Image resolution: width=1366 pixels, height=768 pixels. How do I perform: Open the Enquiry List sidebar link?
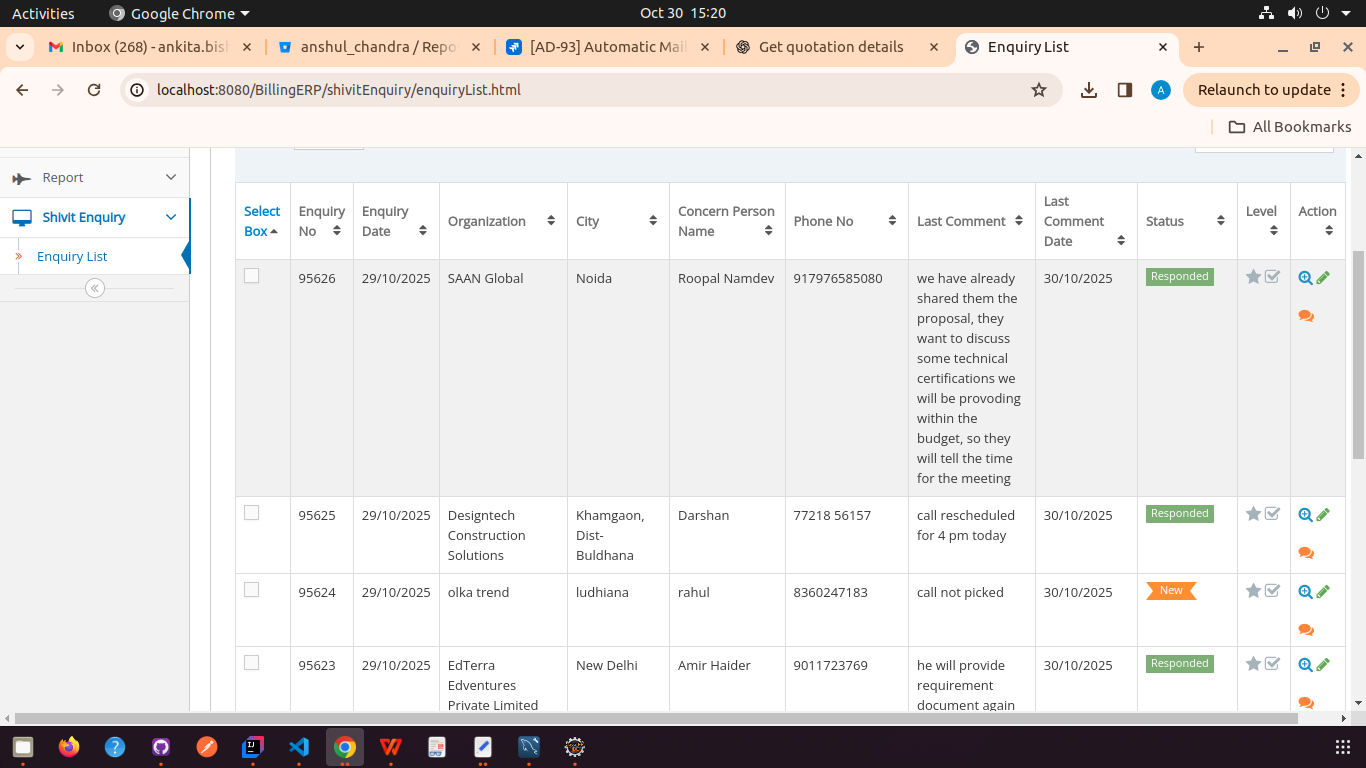pos(72,257)
